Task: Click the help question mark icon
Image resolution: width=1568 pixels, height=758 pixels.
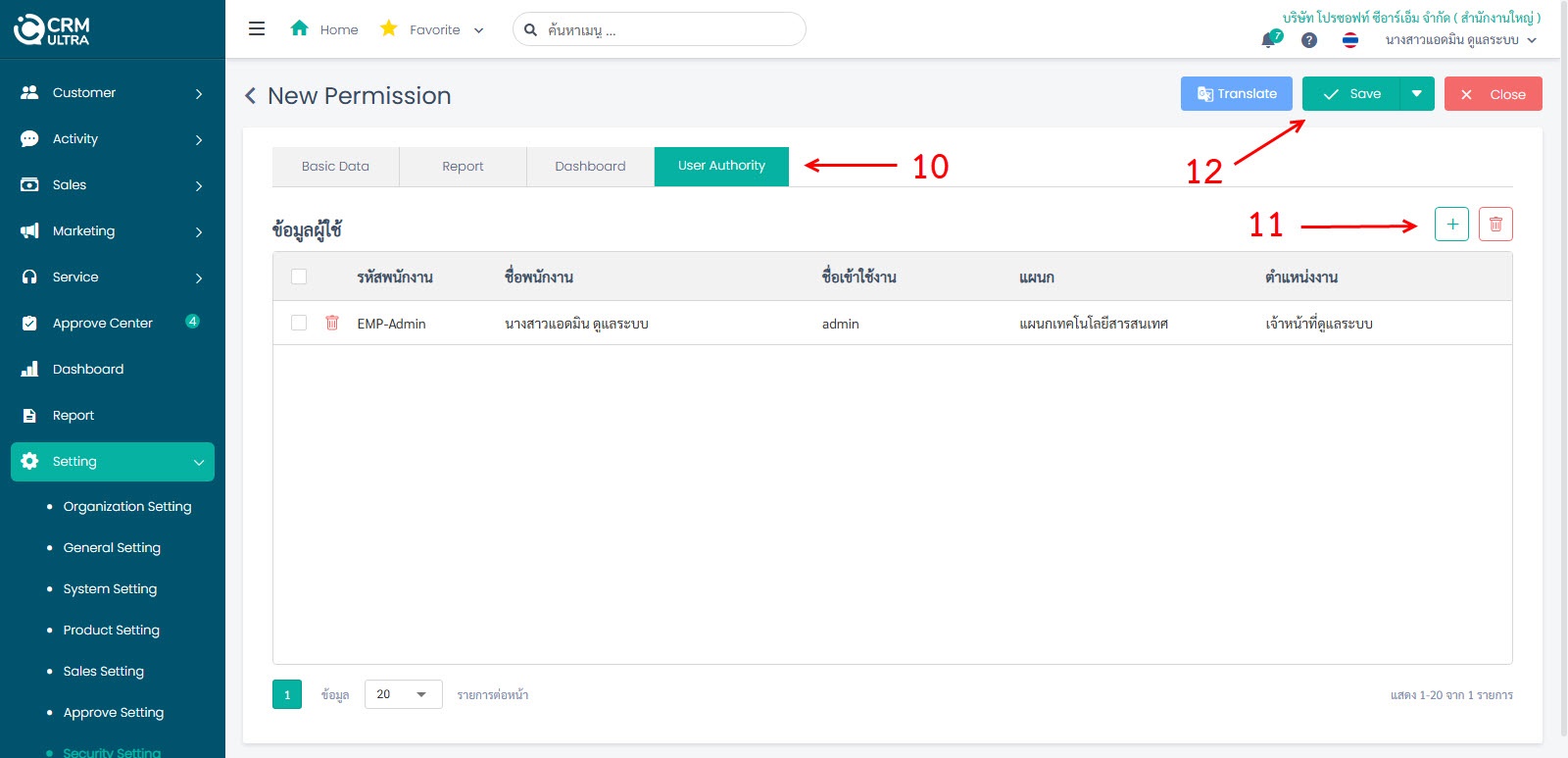Action: point(1309,40)
